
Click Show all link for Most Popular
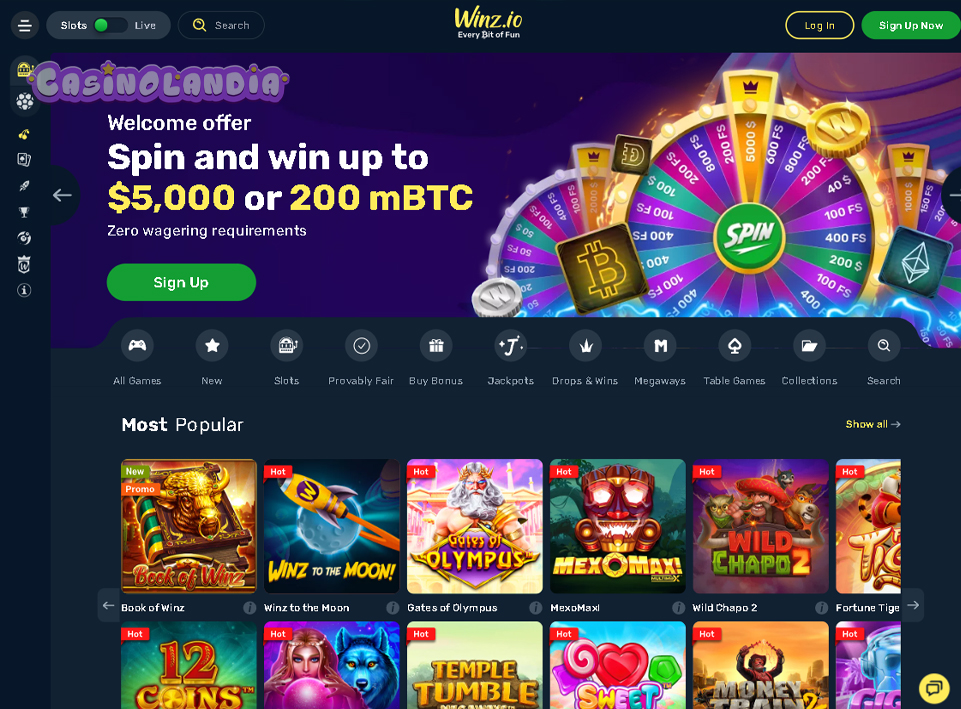pyautogui.click(x=873, y=424)
